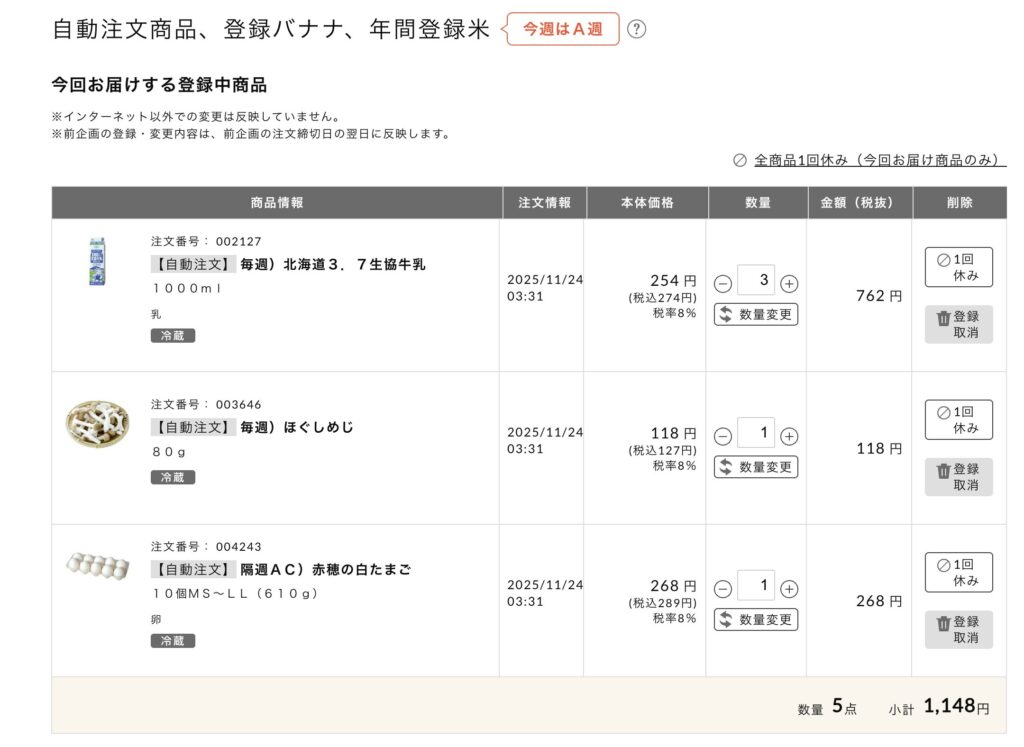Viewport: 1024px width, 747px height.
Task: Click 数量変更 for the 北海道 milk
Action: click(x=757, y=313)
